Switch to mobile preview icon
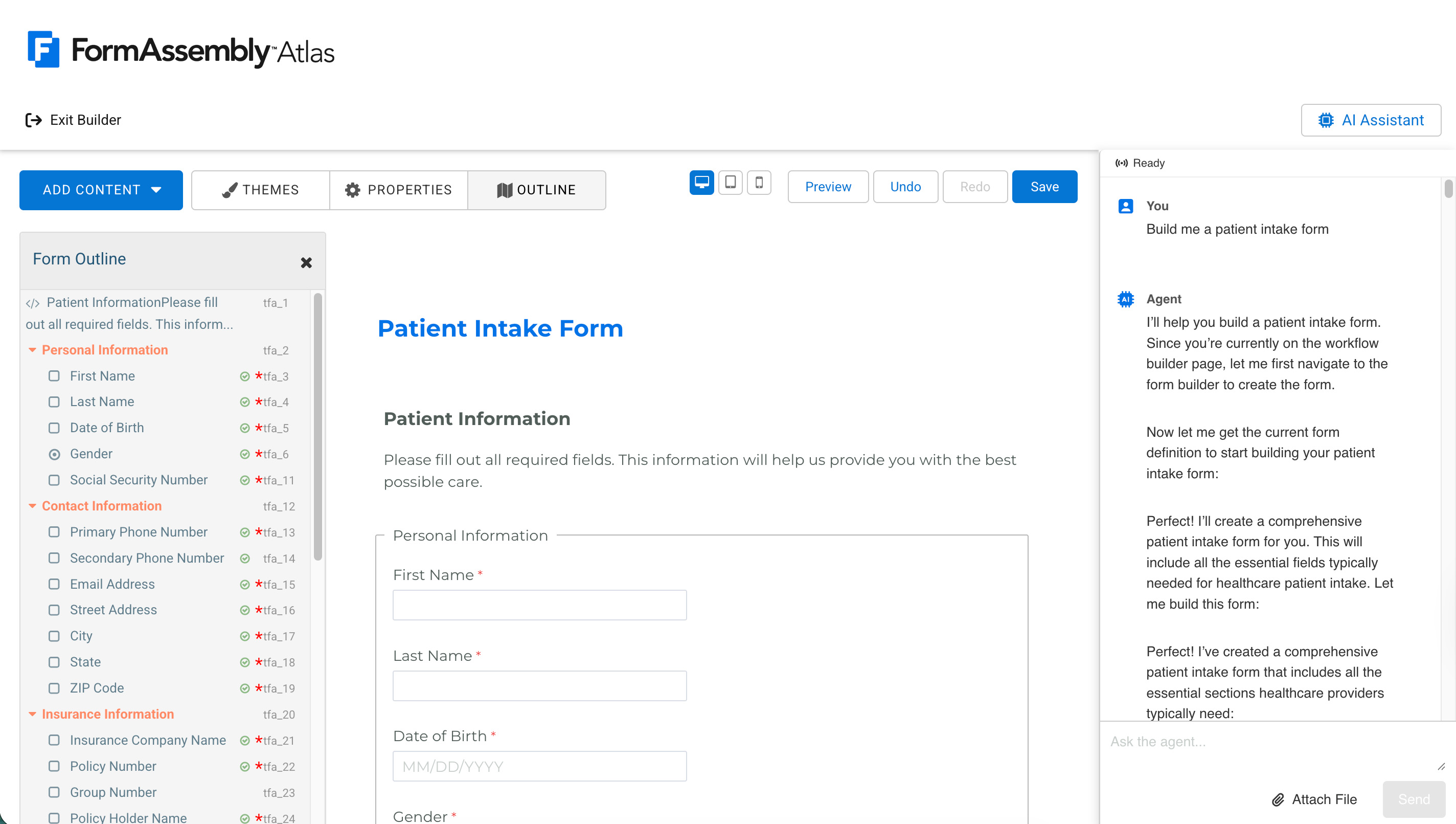The height and width of the screenshot is (824, 1456). (x=759, y=183)
